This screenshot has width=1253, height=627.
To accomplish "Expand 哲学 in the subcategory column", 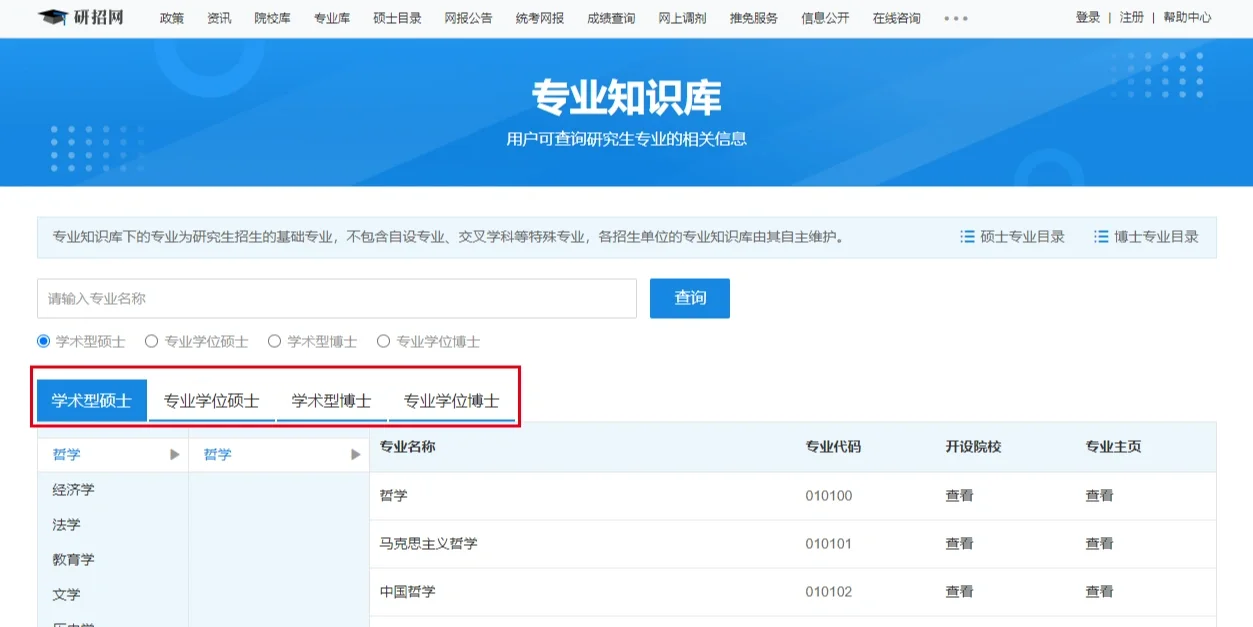I will click(355, 454).
